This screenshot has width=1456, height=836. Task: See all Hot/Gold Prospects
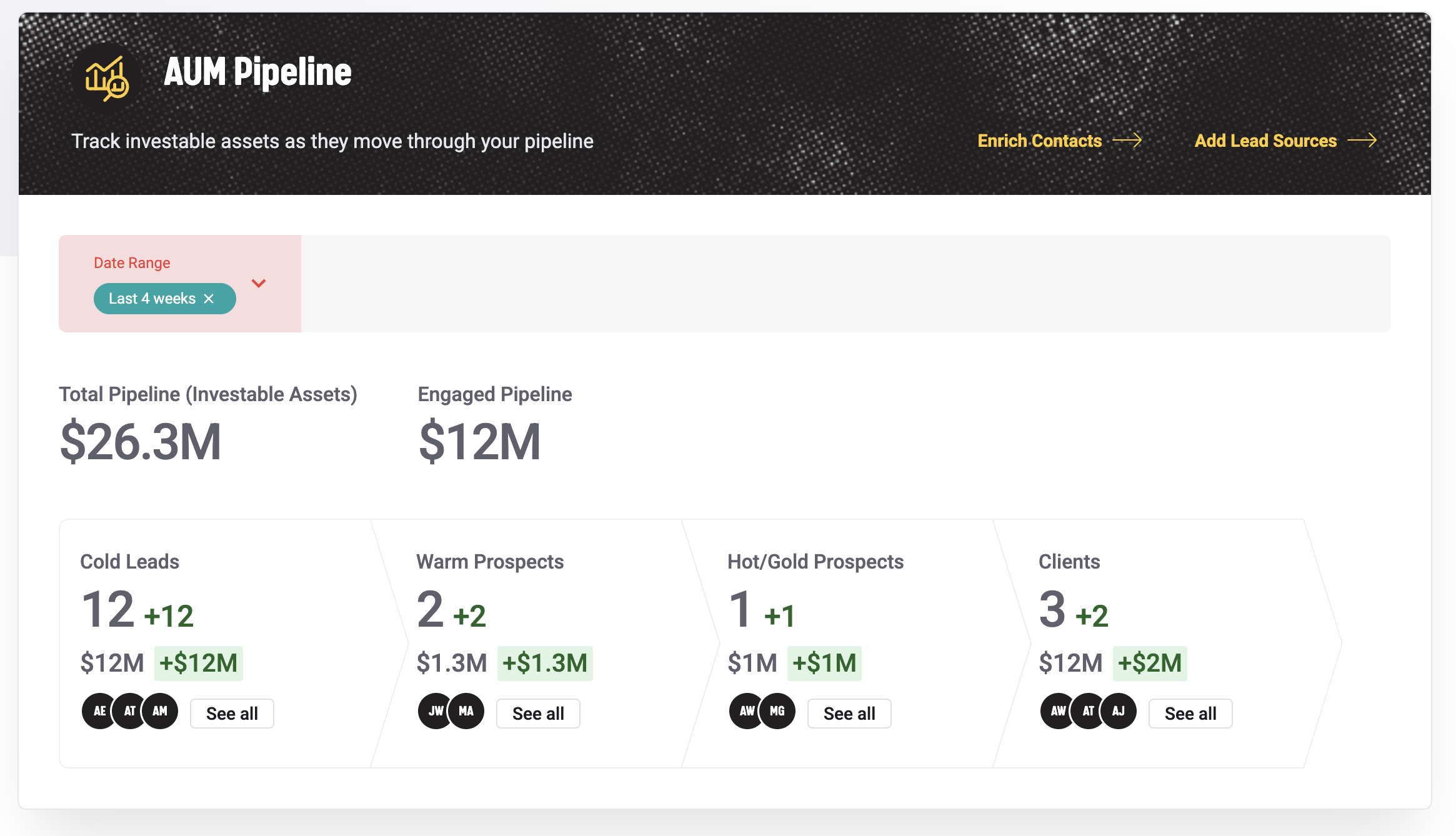849,714
